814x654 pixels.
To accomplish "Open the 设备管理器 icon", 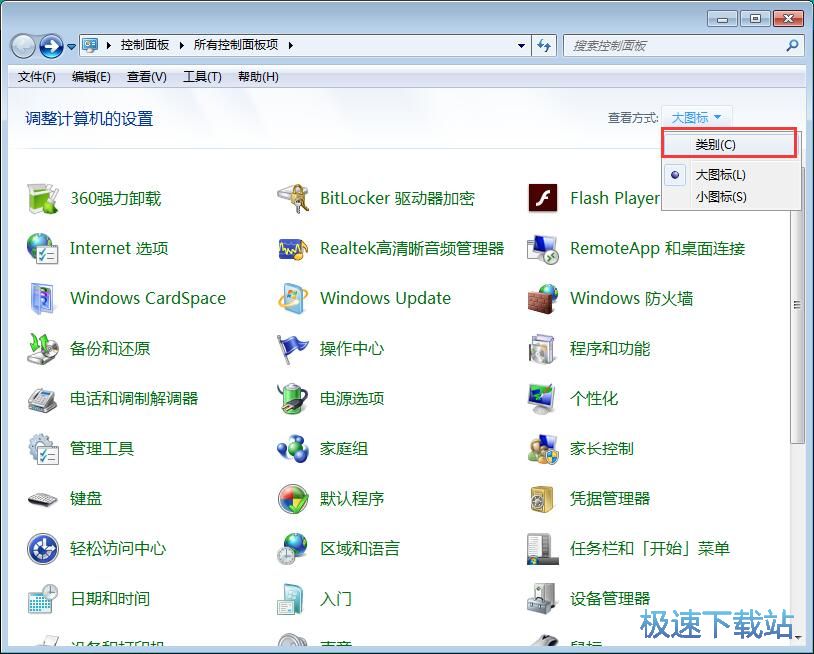I will click(x=542, y=598).
